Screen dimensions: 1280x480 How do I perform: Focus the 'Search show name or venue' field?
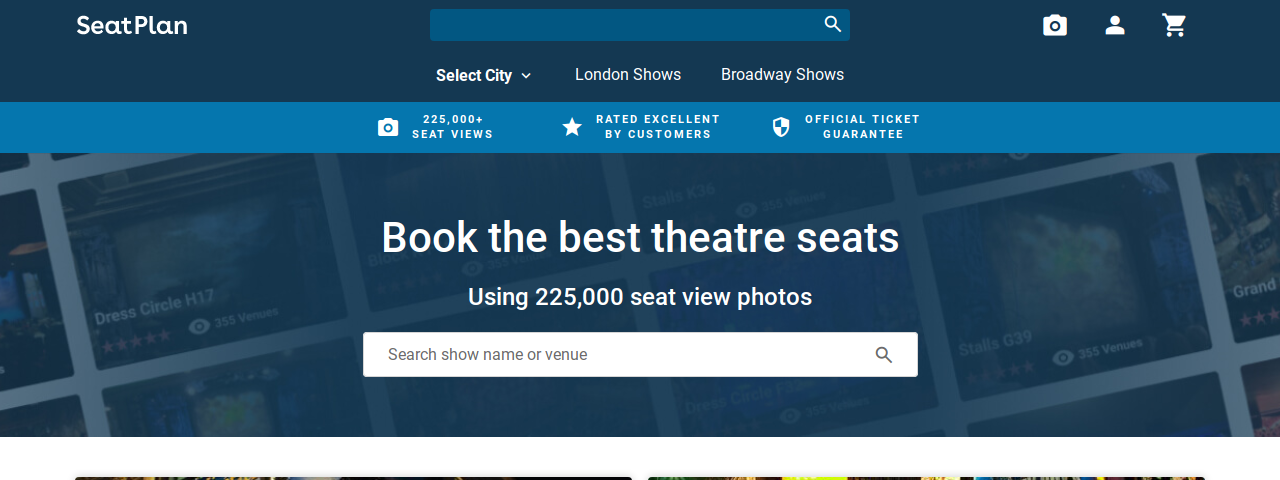pyautogui.click(x=640, y=355)
